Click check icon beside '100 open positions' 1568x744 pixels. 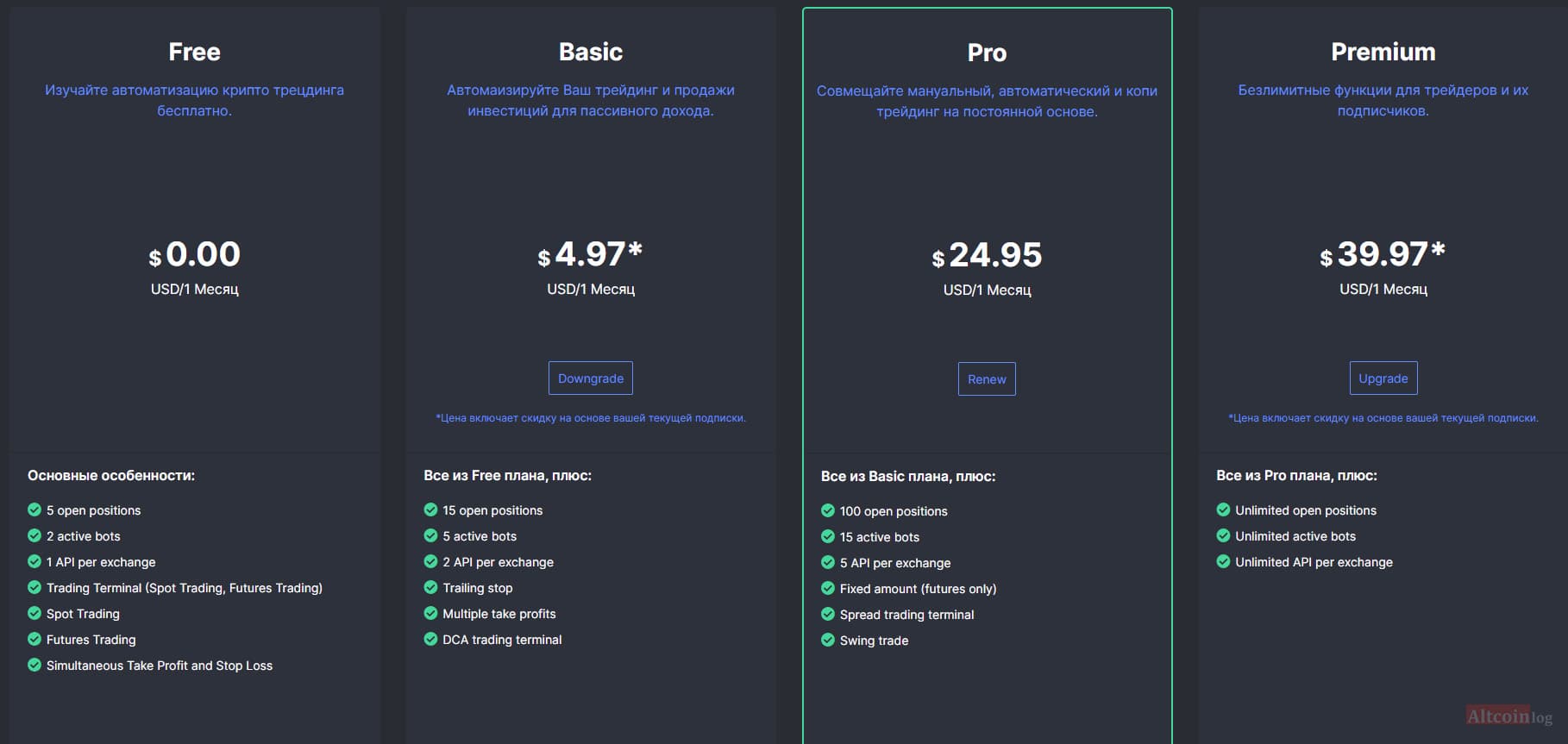pos(828,510)
